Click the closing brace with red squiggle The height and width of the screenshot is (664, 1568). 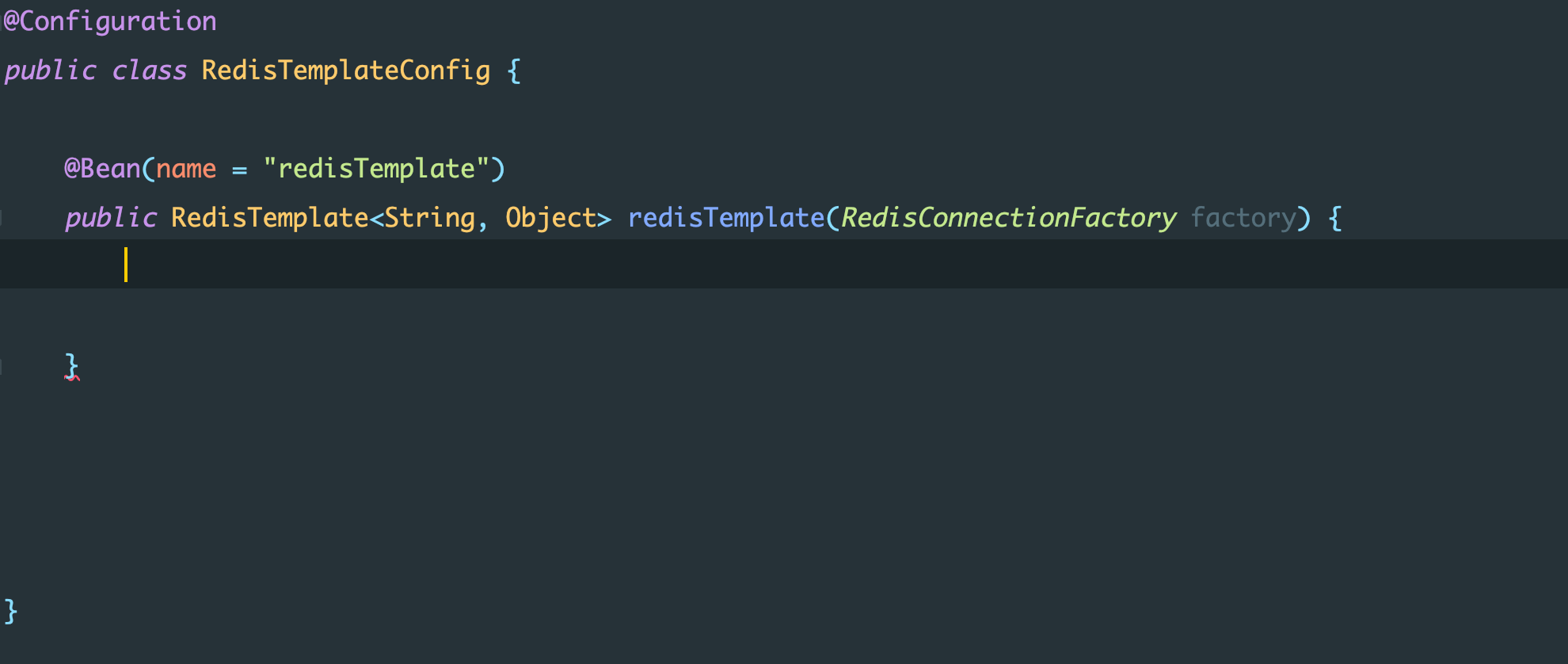tap(72, 367)
